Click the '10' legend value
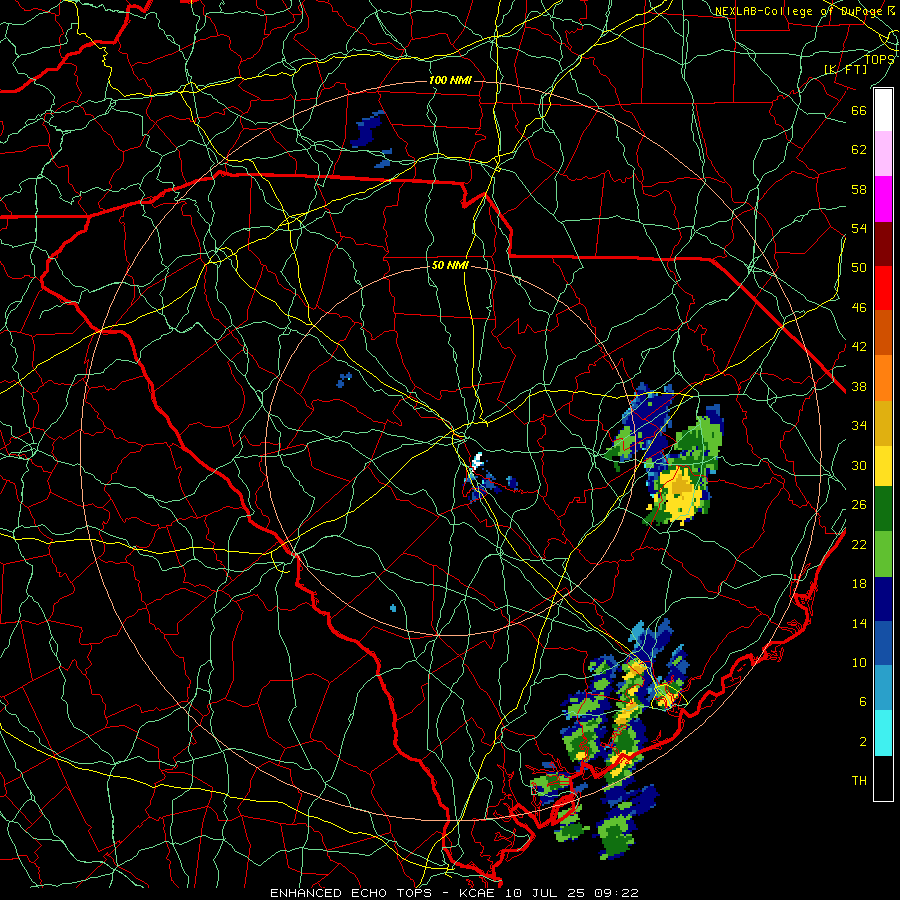 [x=859, y=663]
